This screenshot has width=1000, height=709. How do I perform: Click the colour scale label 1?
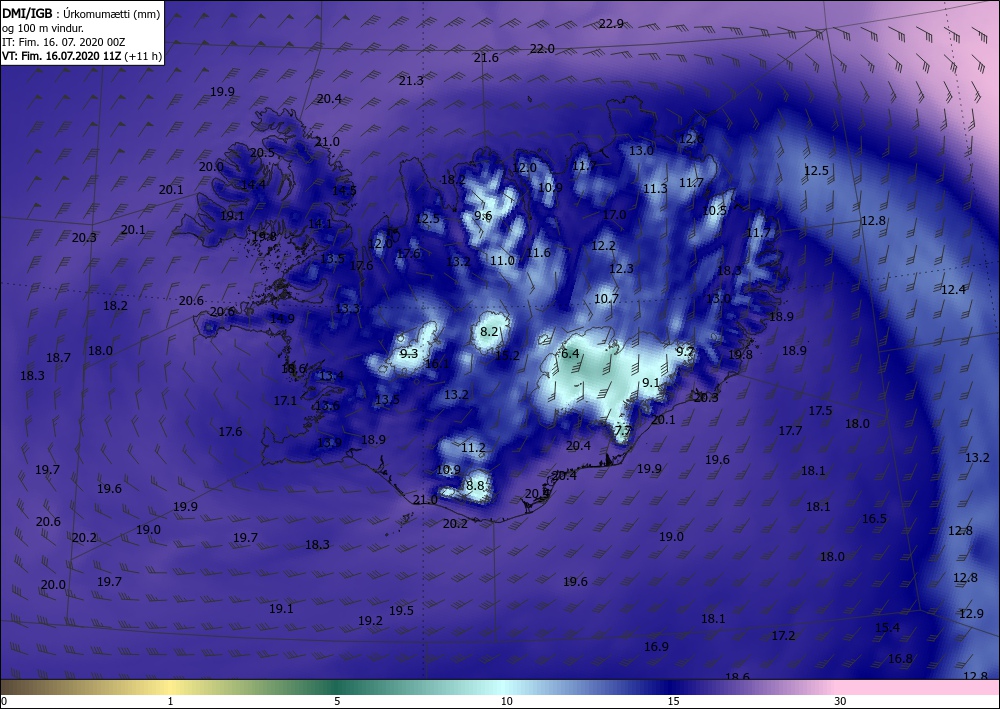pyautogui.click(x=170, y=701)
